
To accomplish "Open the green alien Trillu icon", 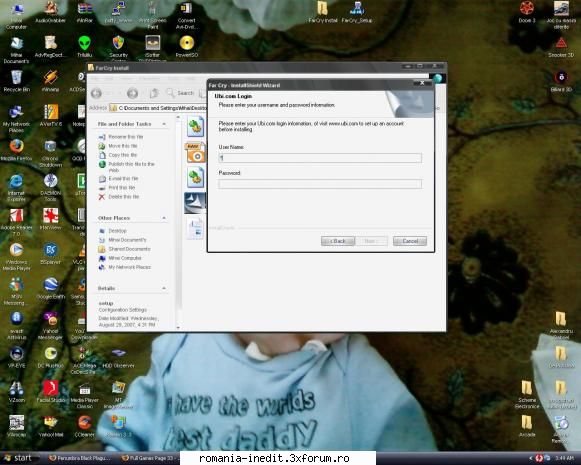I will coord(84,43).
